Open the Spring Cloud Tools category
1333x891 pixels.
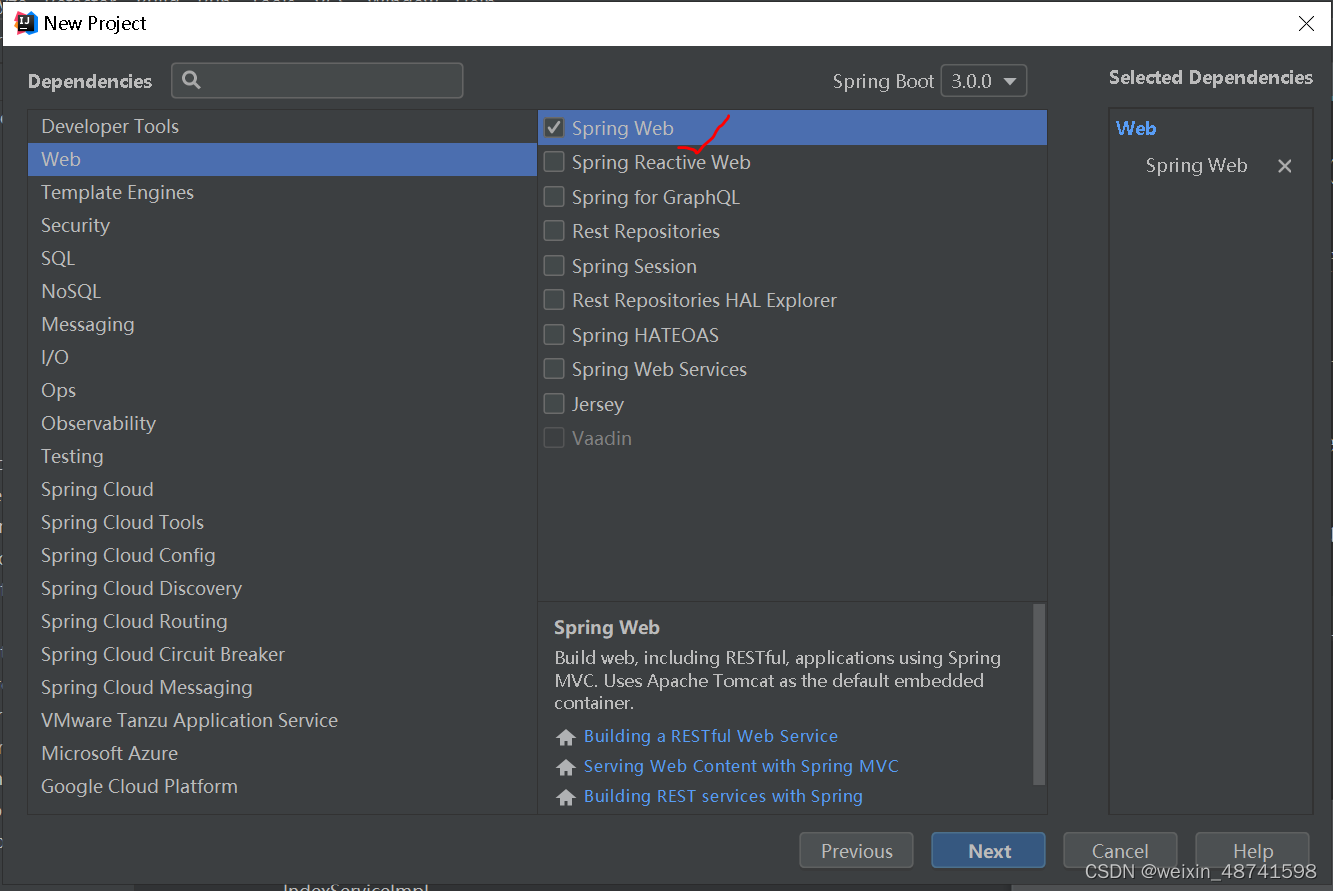pos(282,522)
